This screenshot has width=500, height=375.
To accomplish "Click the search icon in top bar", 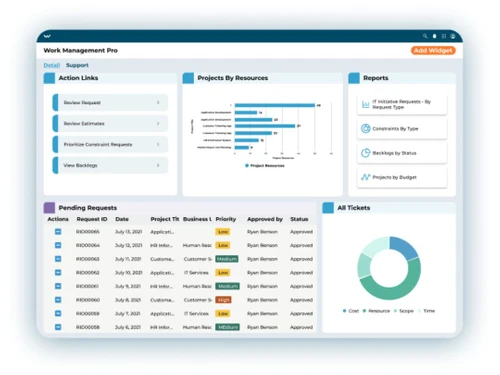I will pyautogui.click(x=425, y=36).
